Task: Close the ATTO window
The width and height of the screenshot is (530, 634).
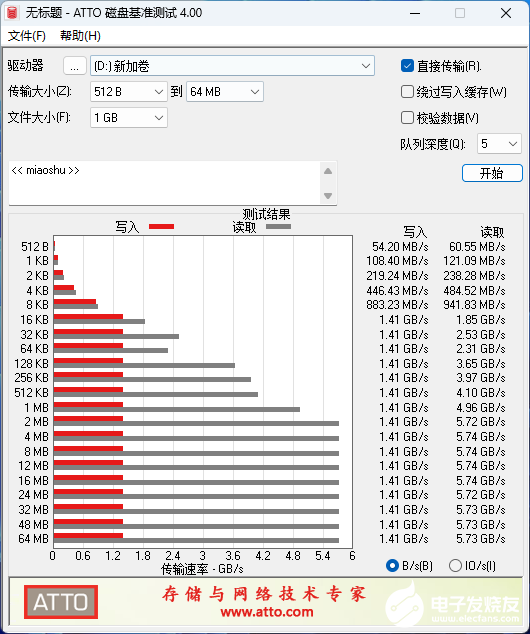Action: 506,13
